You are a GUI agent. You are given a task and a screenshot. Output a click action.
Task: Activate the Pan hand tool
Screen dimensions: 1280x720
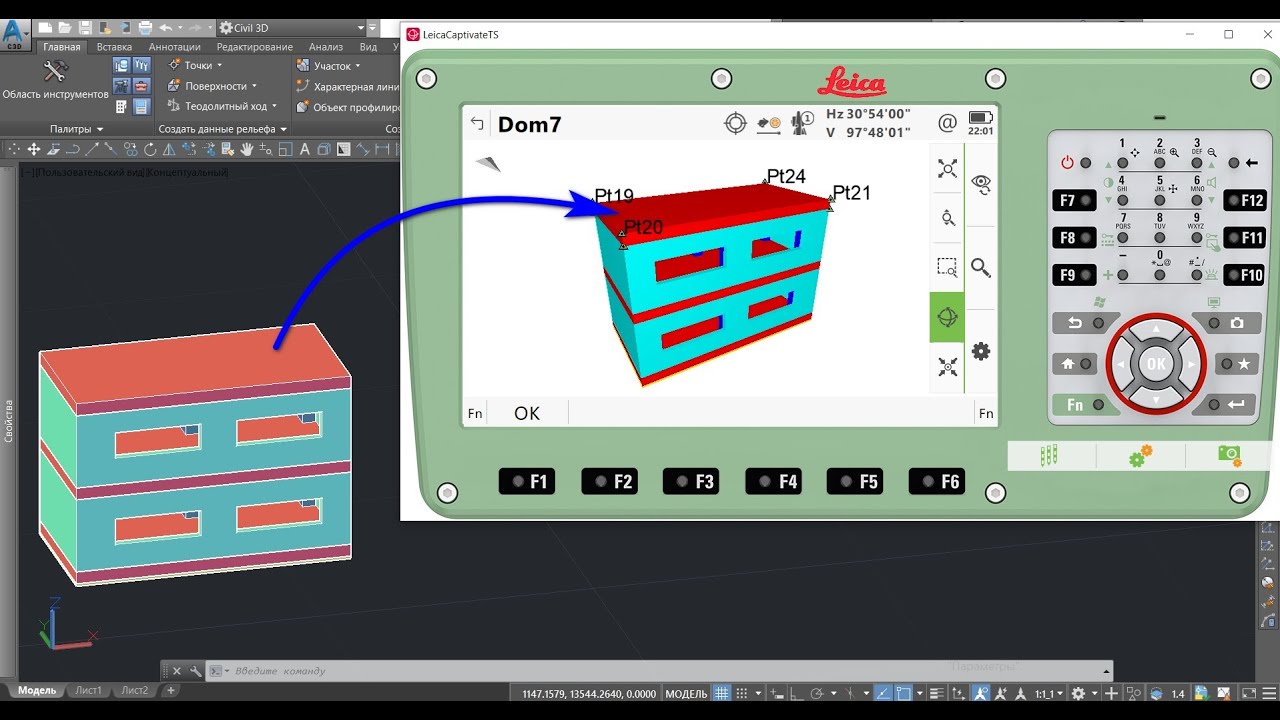click(246, 150)
